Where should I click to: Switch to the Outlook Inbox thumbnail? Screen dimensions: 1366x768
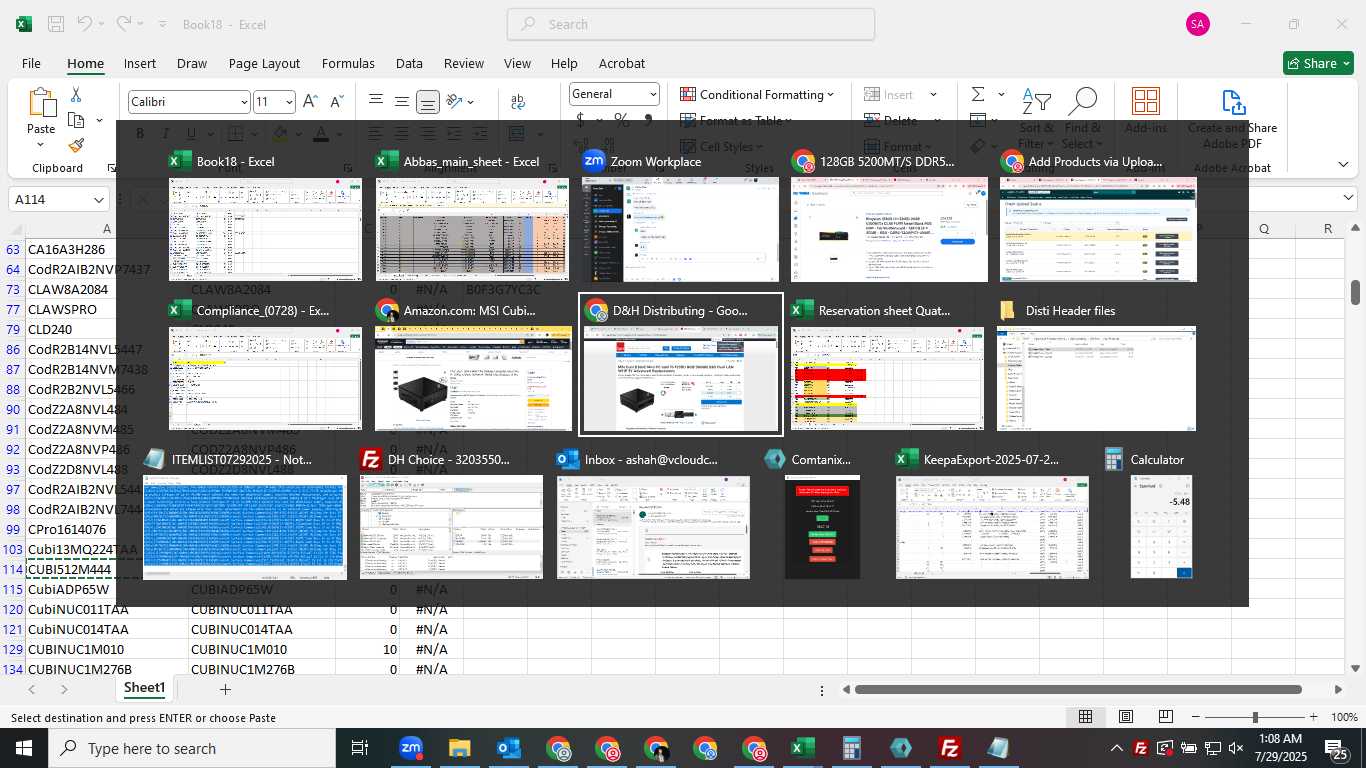653,527
